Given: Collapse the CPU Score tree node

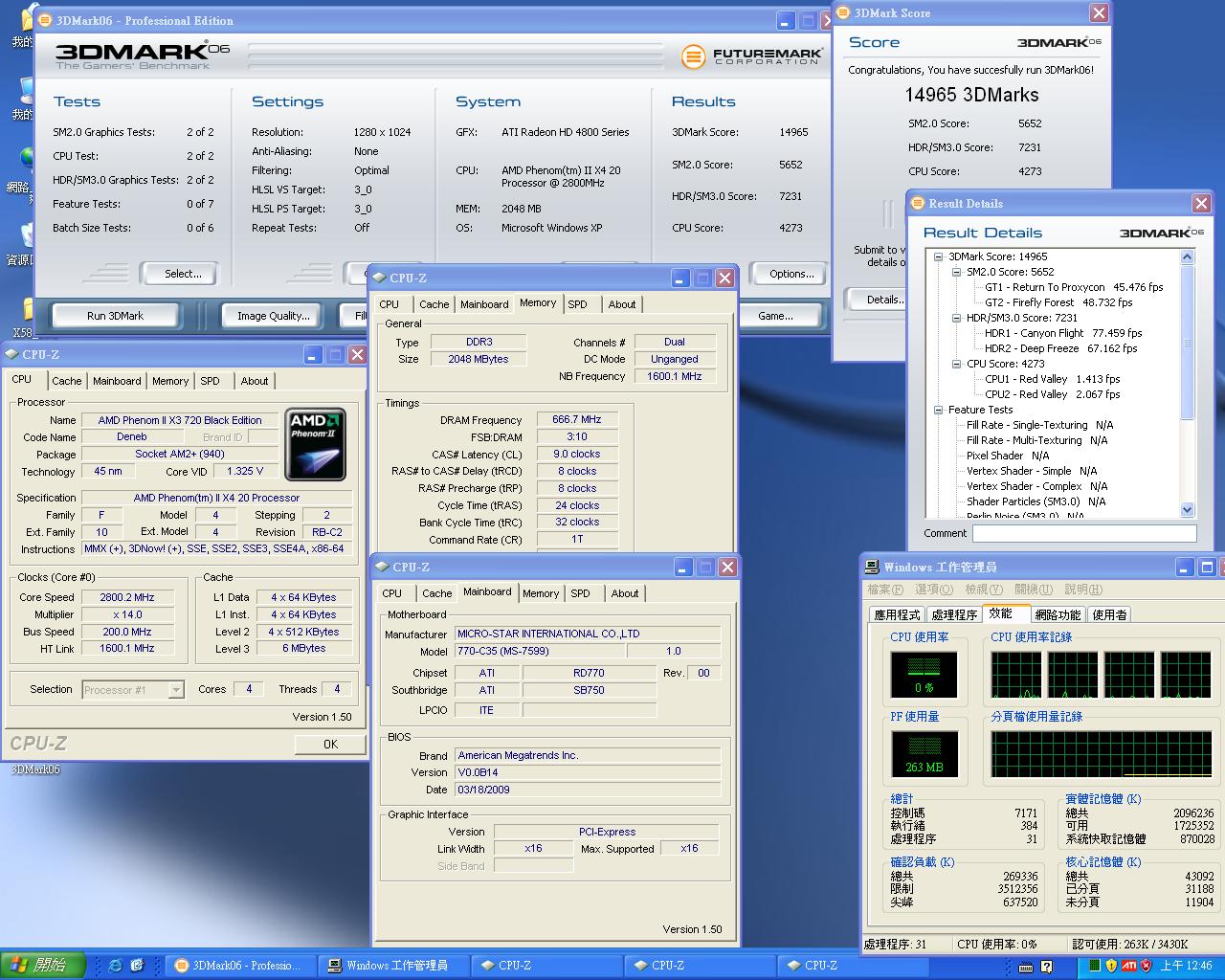Looking at the screenshot, I should coord(957,364).
